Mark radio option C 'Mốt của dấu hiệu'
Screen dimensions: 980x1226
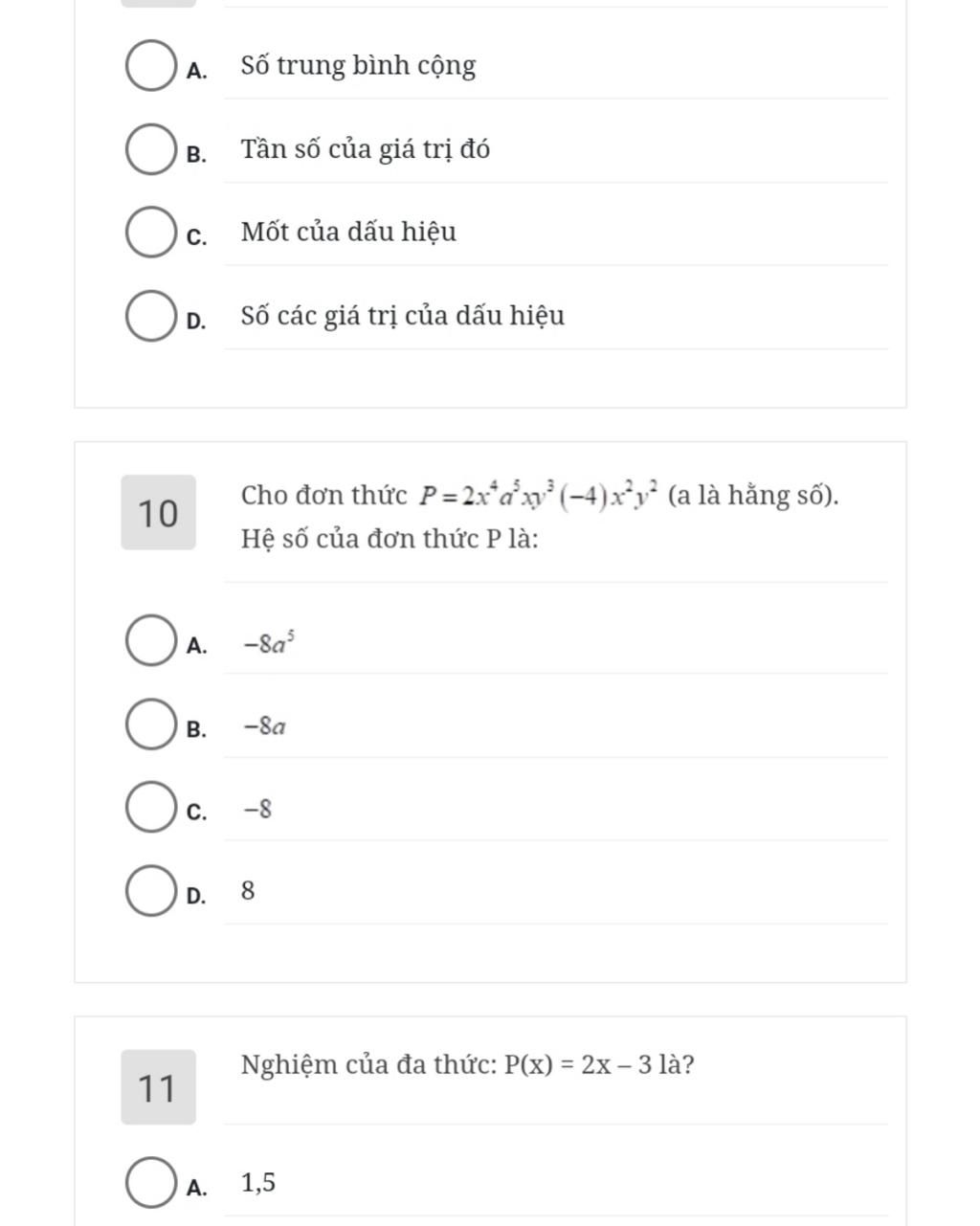150,234
